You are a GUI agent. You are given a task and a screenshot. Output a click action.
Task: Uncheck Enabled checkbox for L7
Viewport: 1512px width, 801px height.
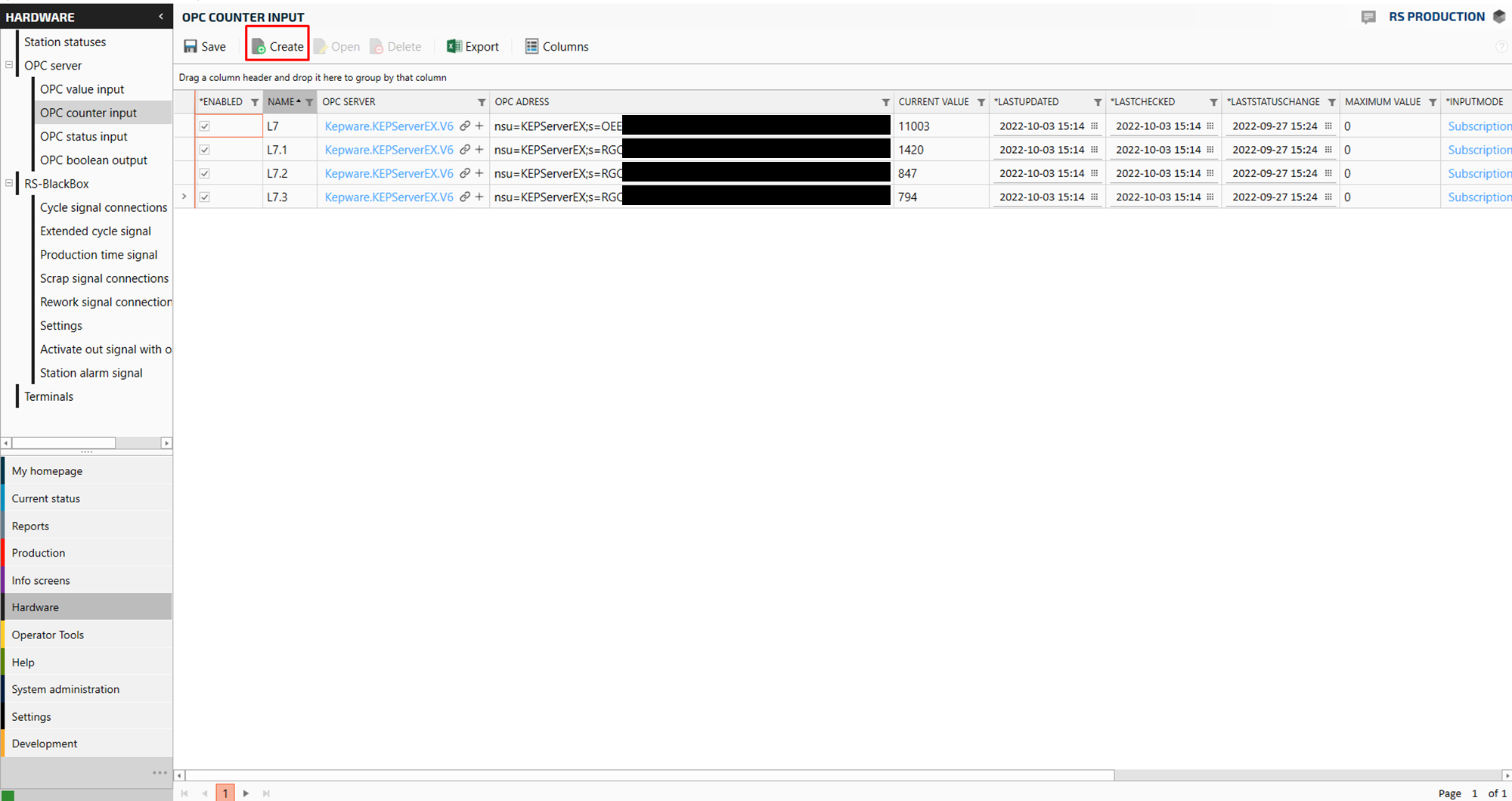[x=205, y=126]
